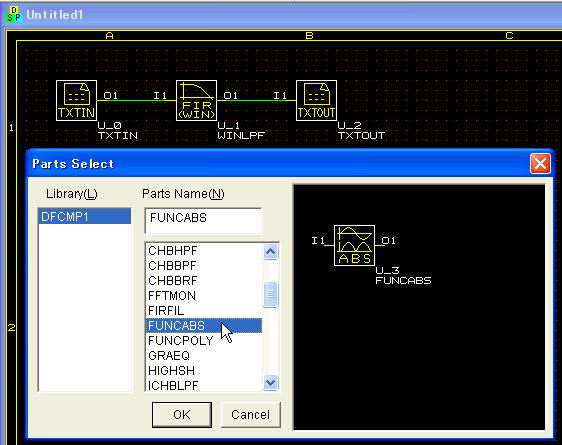562x445 pixels.
Task: Pick GRAEQ from the list
Action: [204, 355]
